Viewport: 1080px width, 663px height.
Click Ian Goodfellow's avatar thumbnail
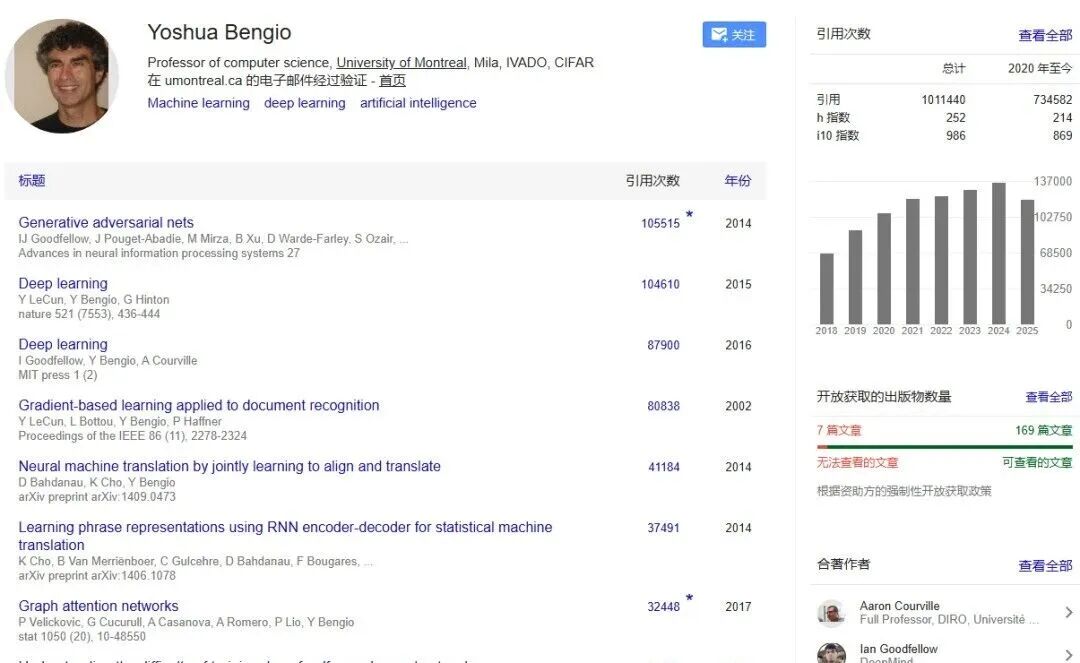(x=831, y=653)
